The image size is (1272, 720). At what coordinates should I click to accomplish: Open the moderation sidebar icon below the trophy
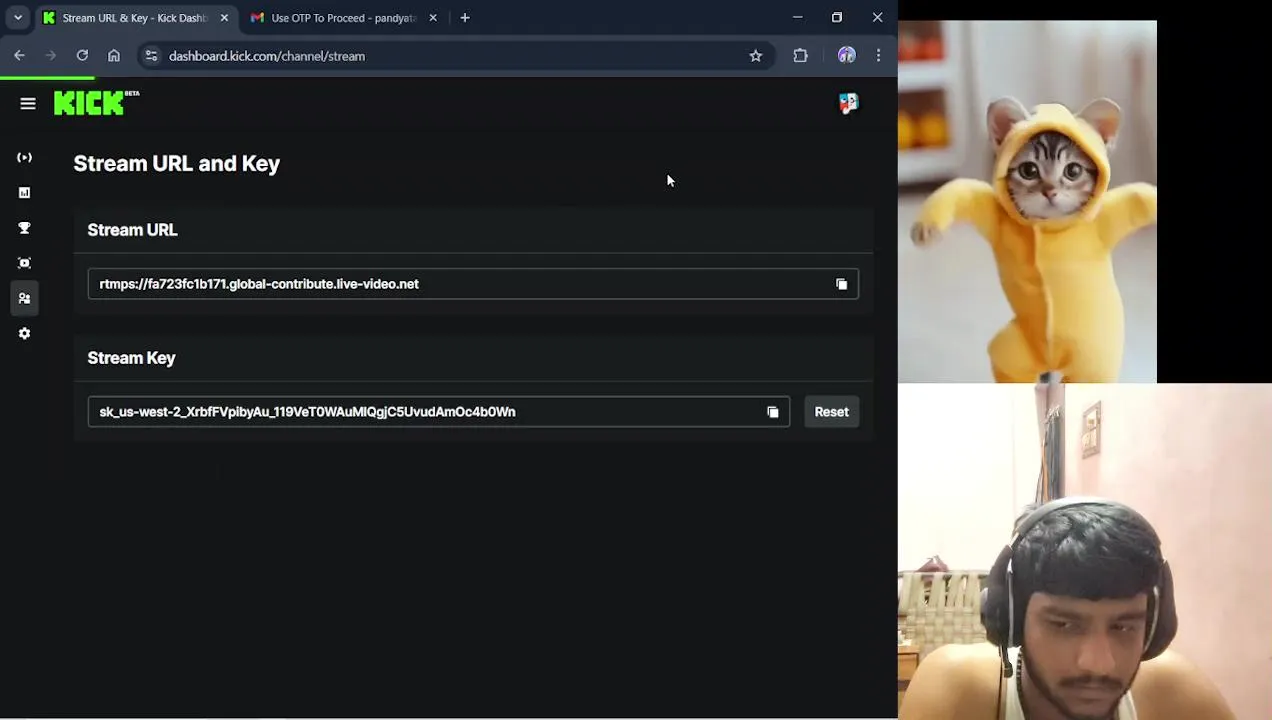point(24,263)
